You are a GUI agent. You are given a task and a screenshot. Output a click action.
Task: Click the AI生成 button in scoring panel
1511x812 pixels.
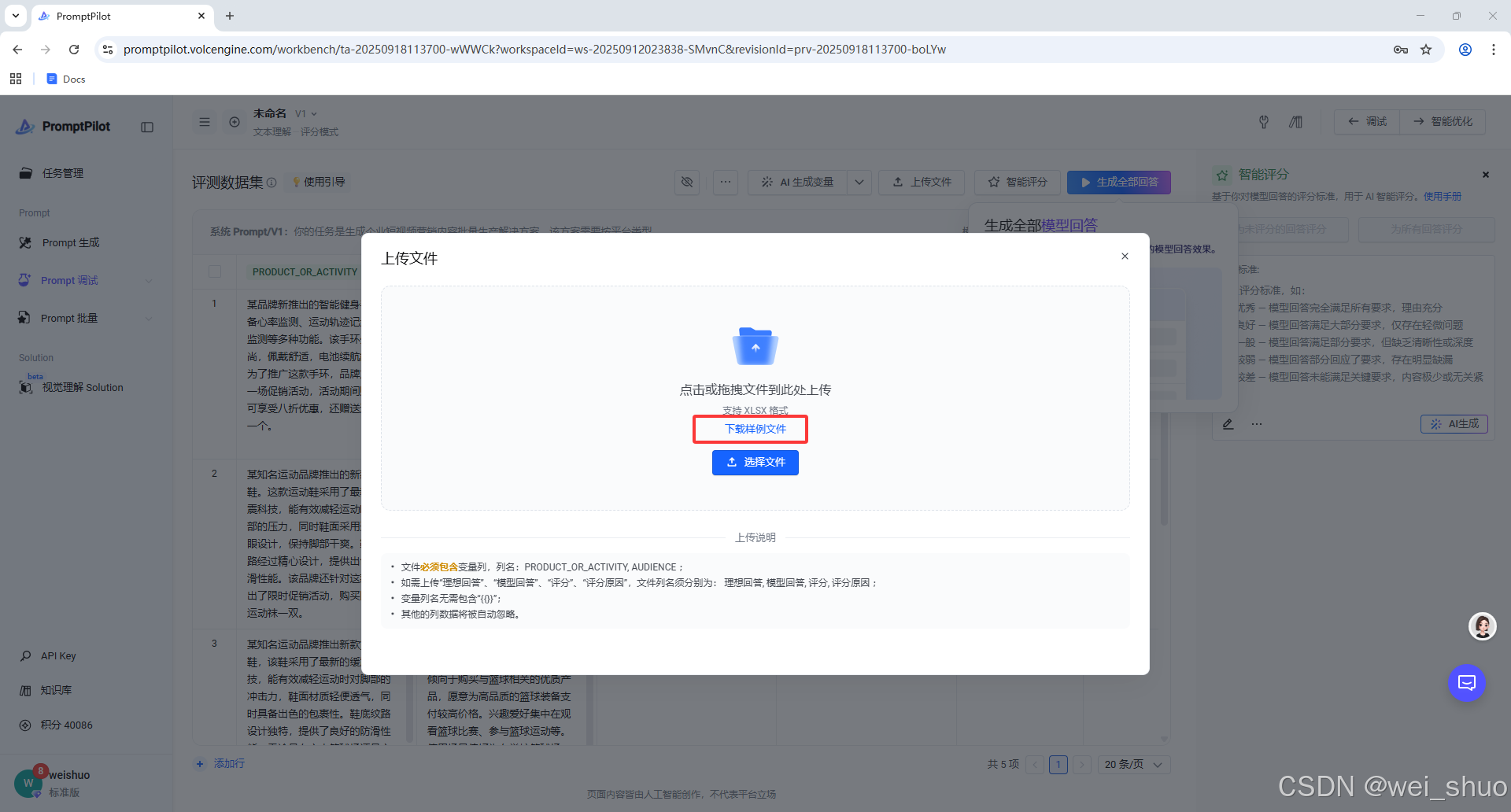1454,424
